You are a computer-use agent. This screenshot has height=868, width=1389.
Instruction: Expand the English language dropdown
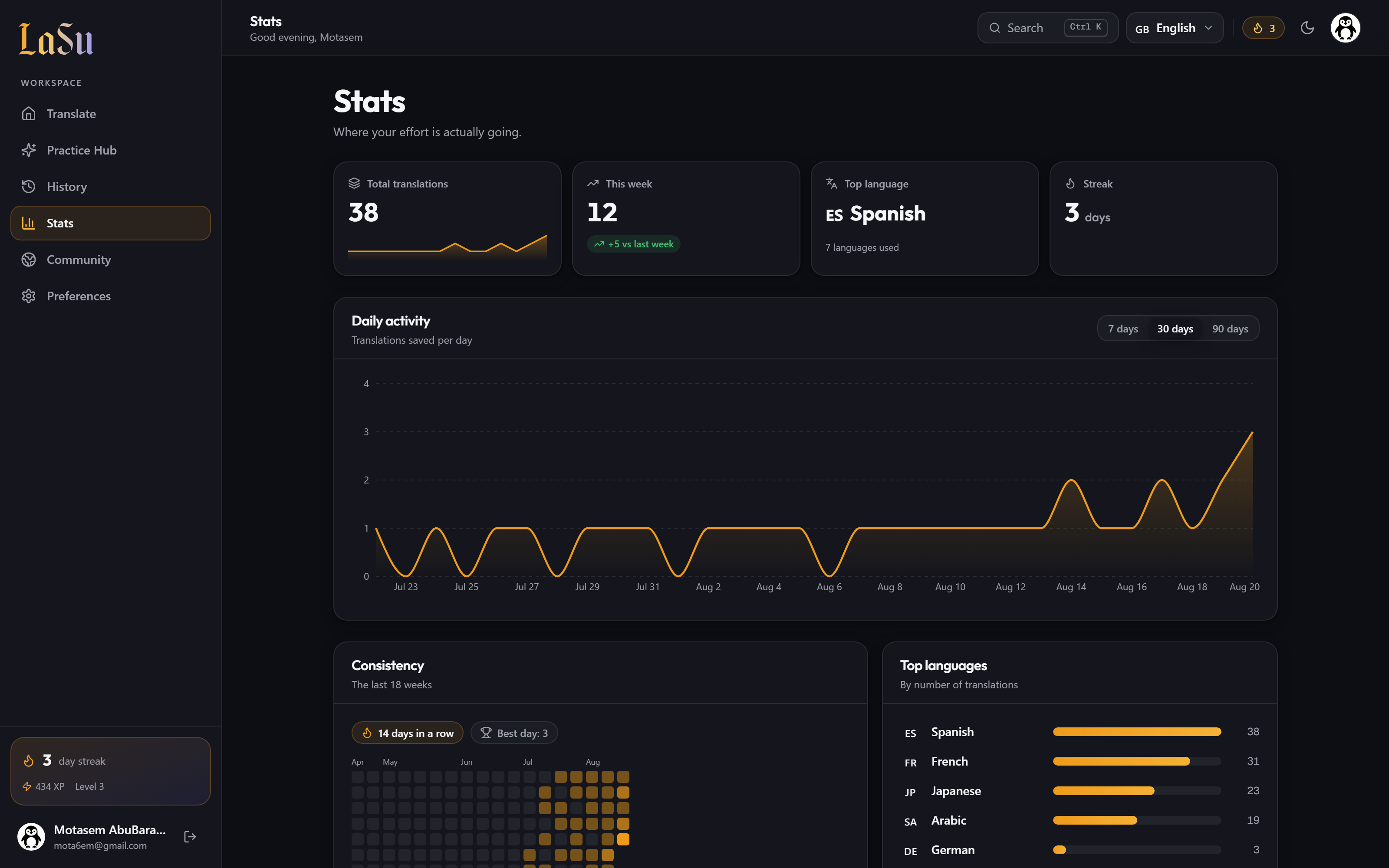click(x=1174, y=28)
